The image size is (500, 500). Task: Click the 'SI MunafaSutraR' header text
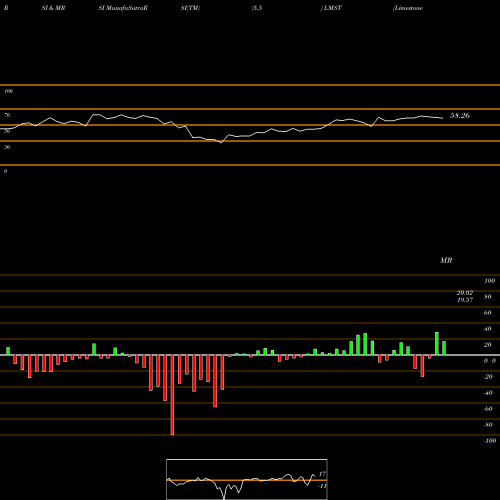(123, 8)
